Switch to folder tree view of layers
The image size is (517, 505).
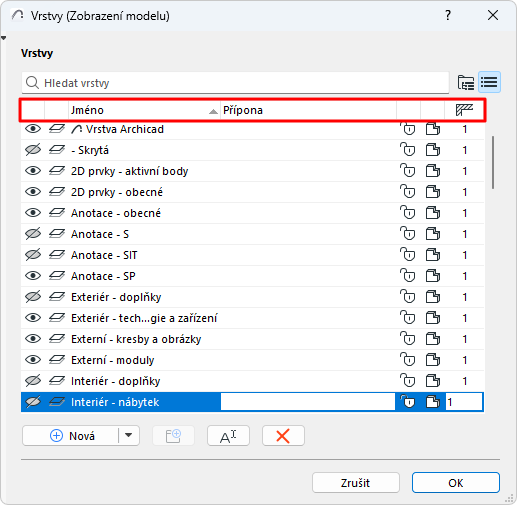click(466, 82)
